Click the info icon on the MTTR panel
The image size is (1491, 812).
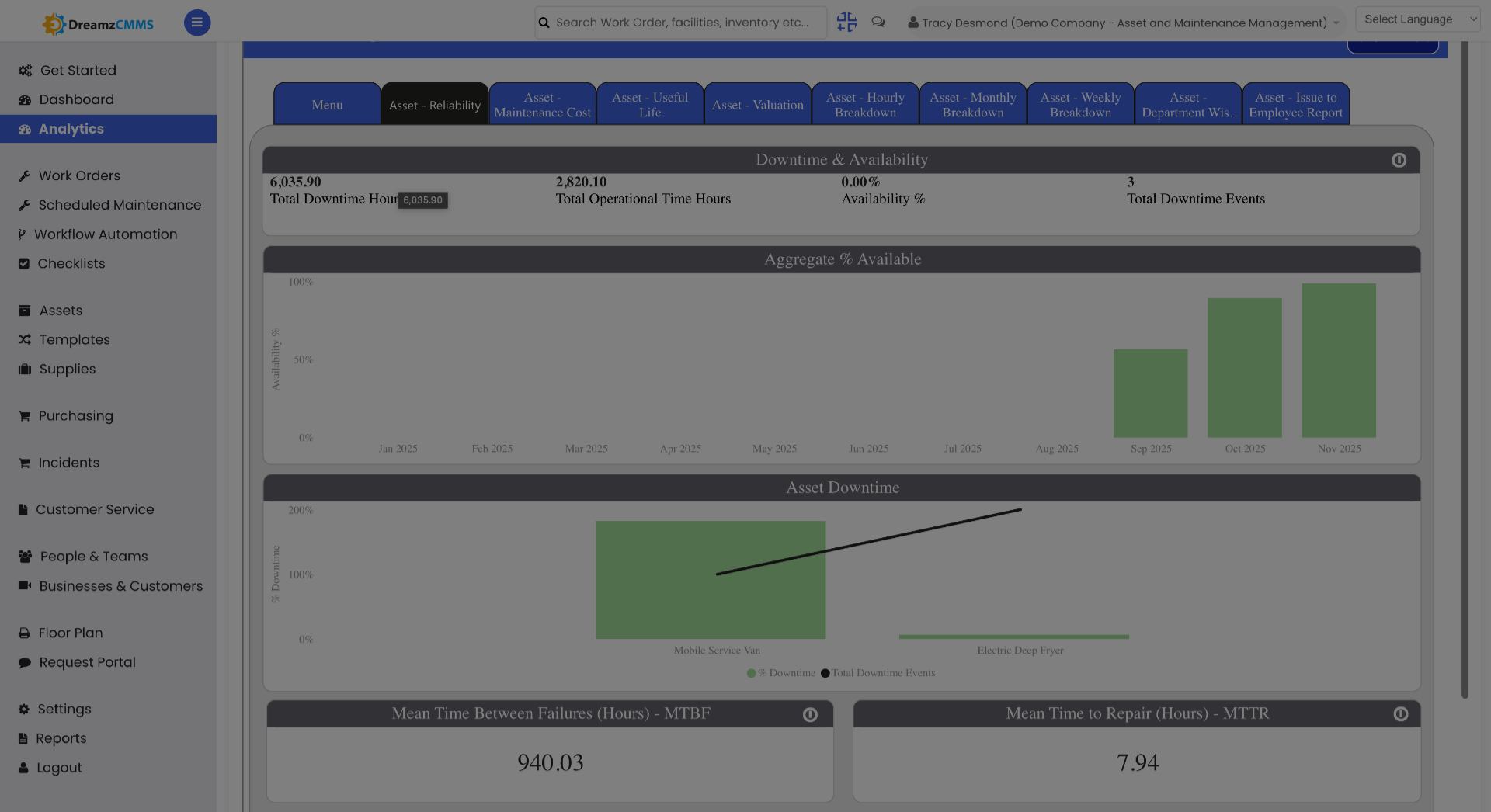(1401, 714)
